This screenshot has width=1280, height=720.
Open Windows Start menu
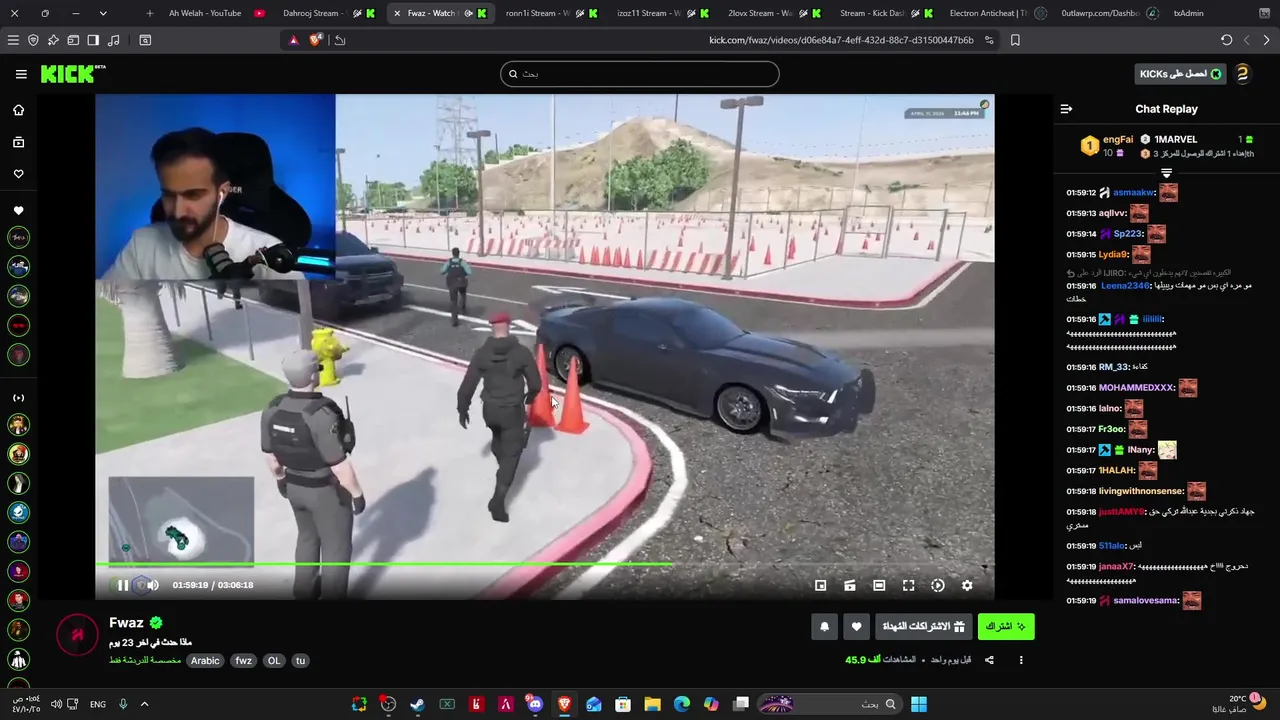point(919,704)
